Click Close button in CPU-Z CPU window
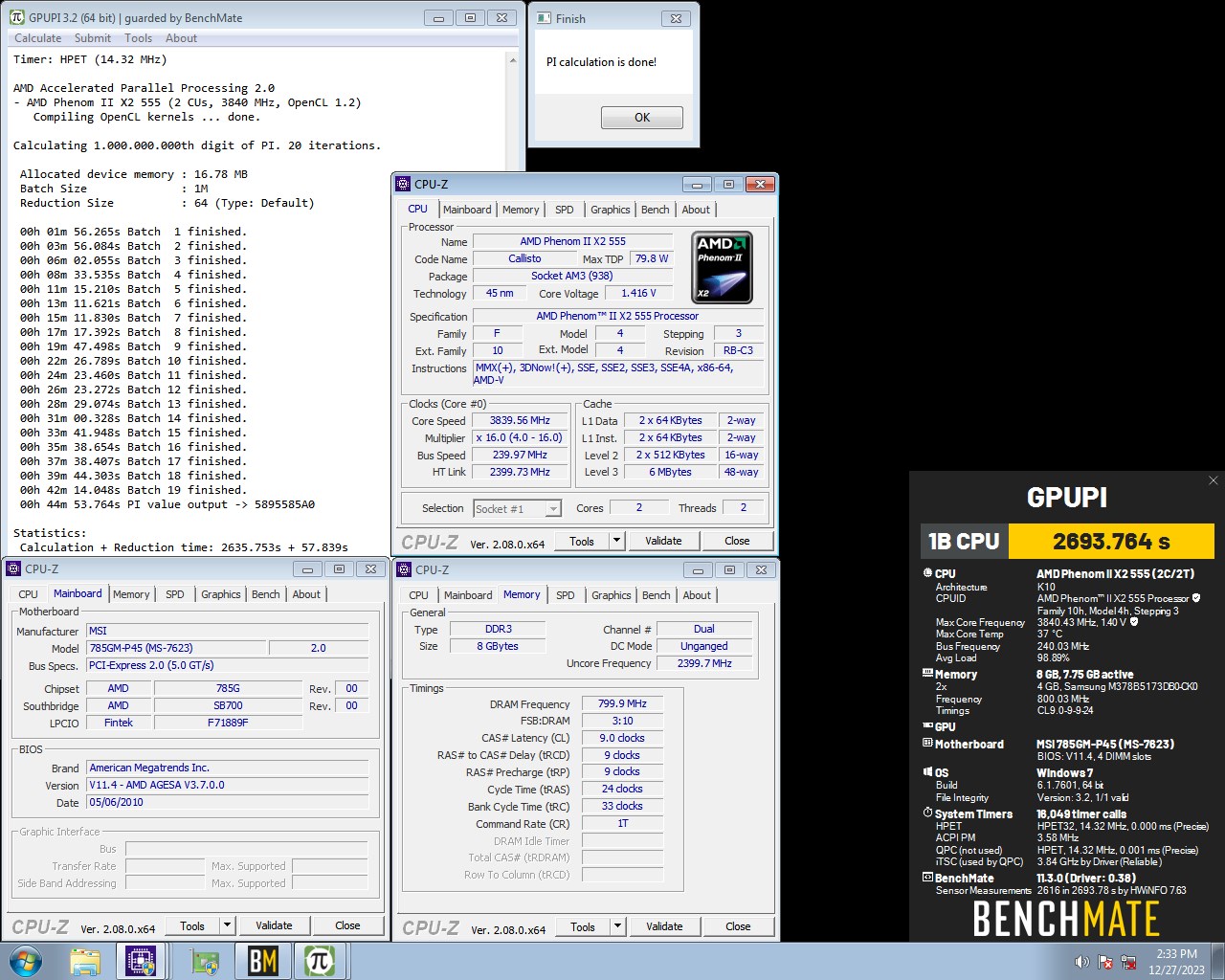 point(737,541)
